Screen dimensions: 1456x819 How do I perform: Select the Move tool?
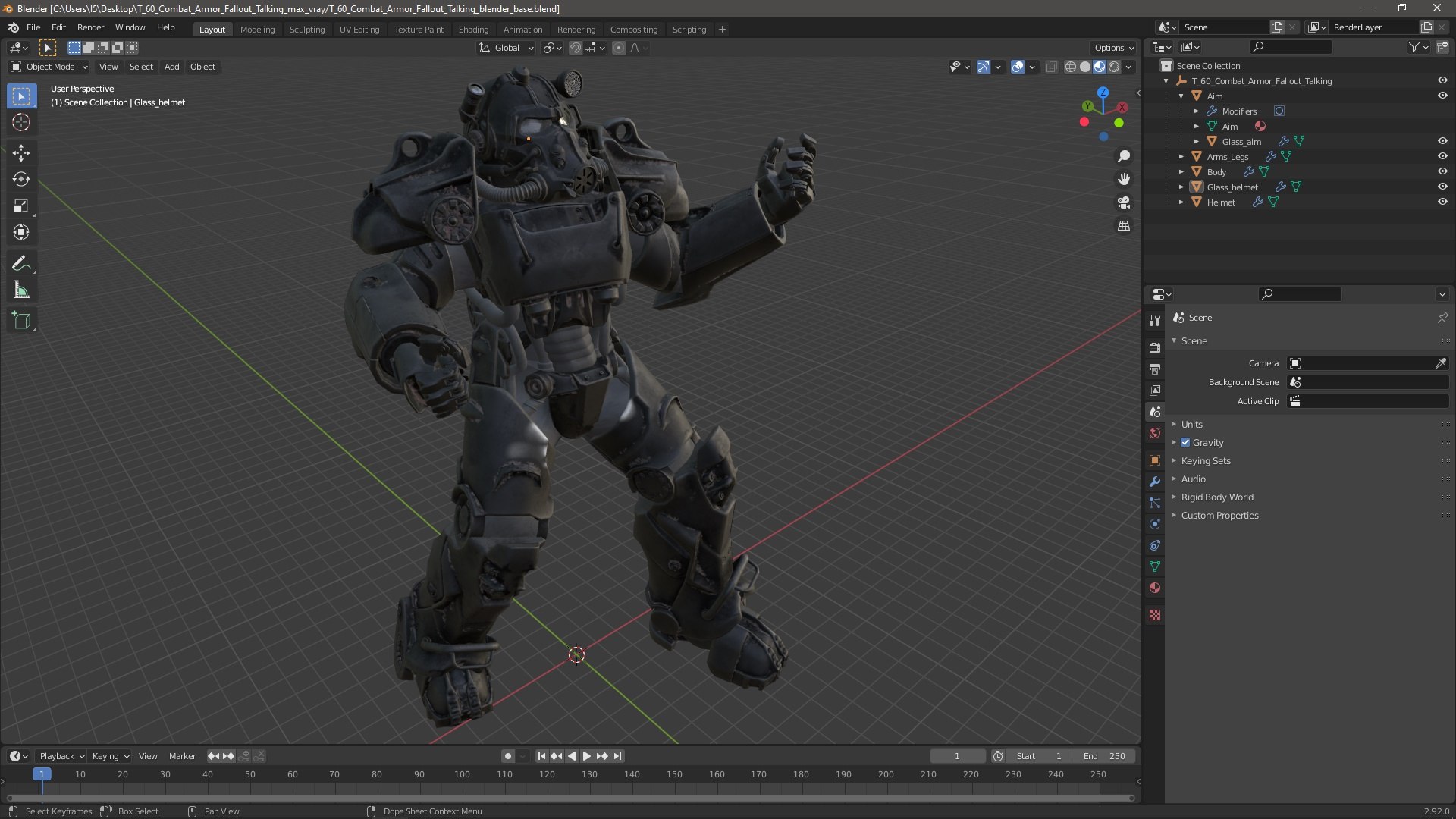tap(21, 152)
